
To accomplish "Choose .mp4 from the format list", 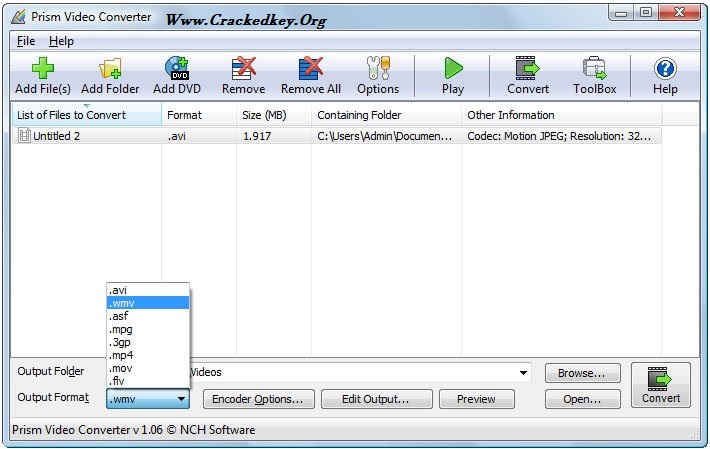I will tap(148, 355).
